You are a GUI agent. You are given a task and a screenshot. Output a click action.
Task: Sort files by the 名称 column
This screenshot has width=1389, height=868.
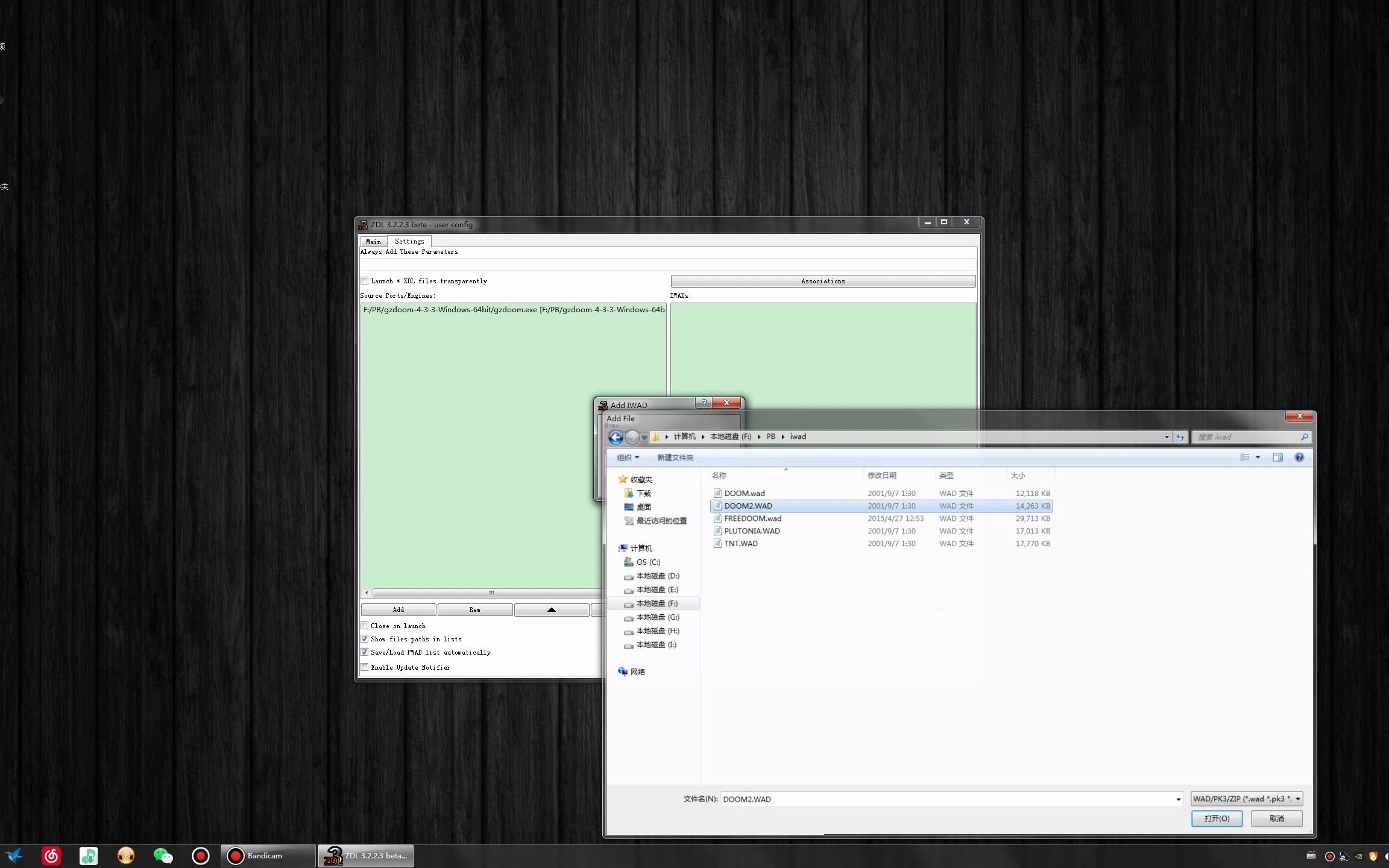point(786,476)
